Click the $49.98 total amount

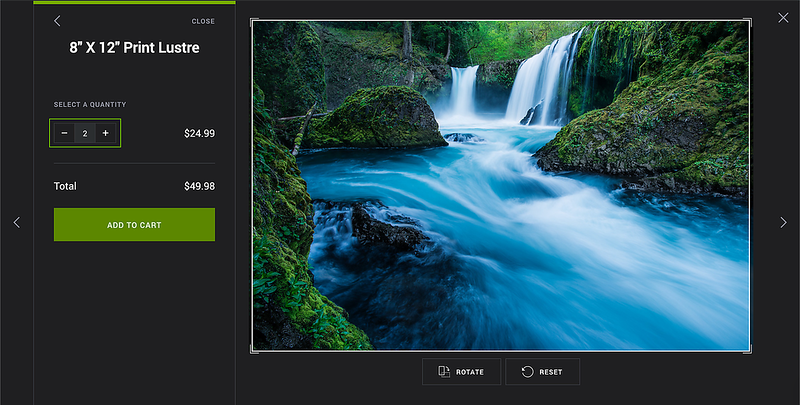tap(199, 186)
